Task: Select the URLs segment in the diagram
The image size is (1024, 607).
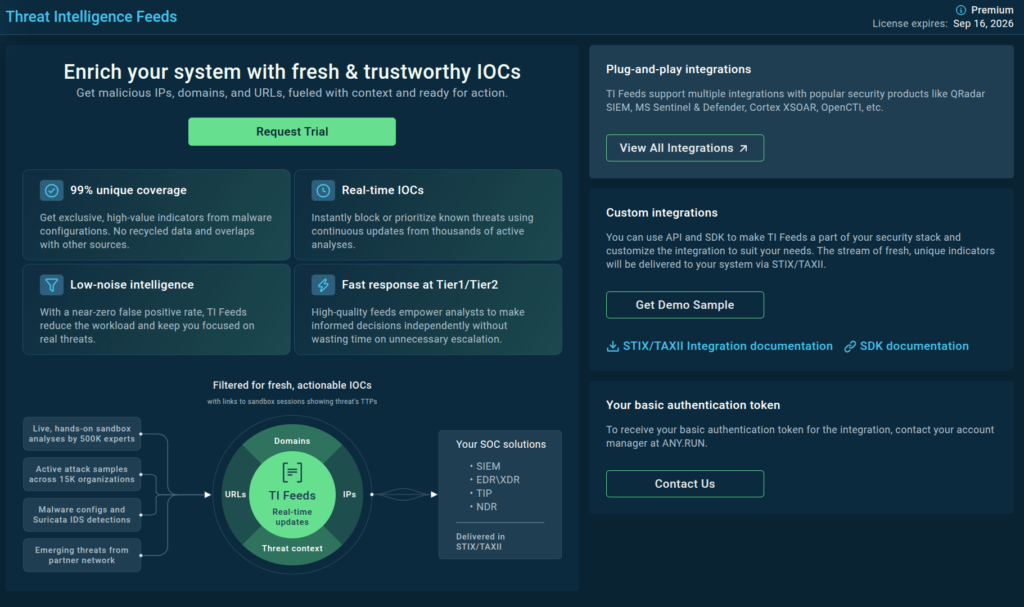Action: pyautogui.click(x=236, y=494)
